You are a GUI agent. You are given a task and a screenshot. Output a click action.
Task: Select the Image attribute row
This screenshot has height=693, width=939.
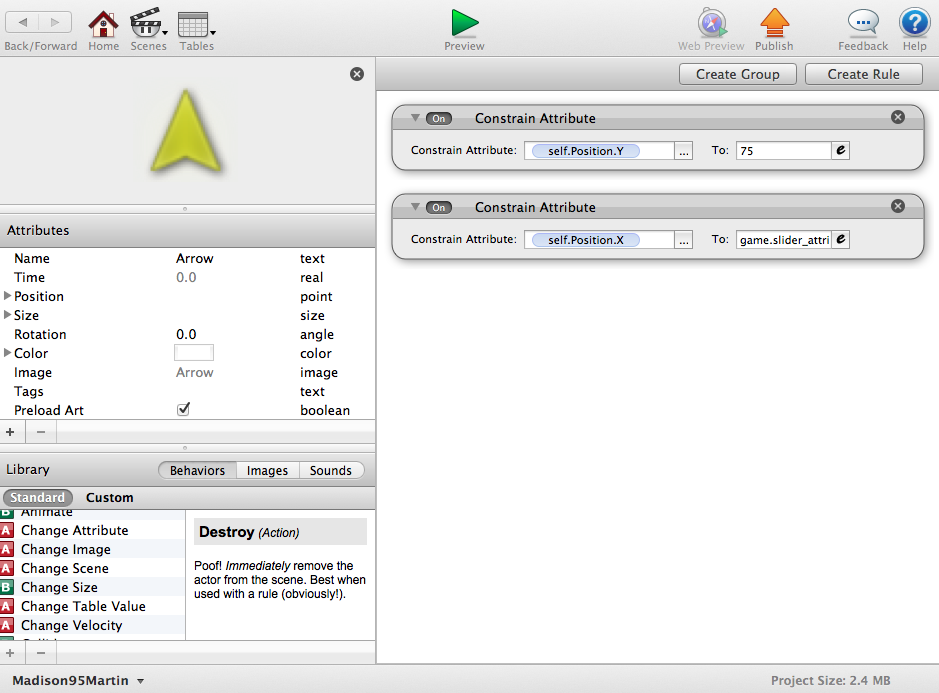tap(187, 372)
